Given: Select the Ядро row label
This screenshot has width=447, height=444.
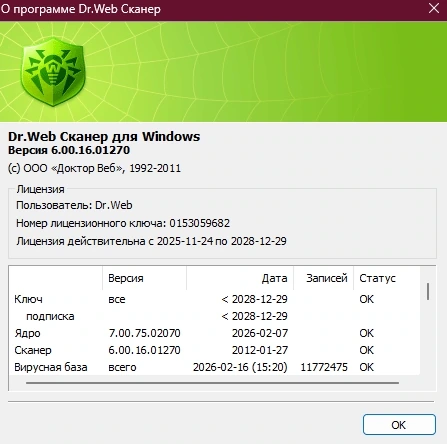Looking at the screenshot, I should pyautogui.click(x=27, y=333).
